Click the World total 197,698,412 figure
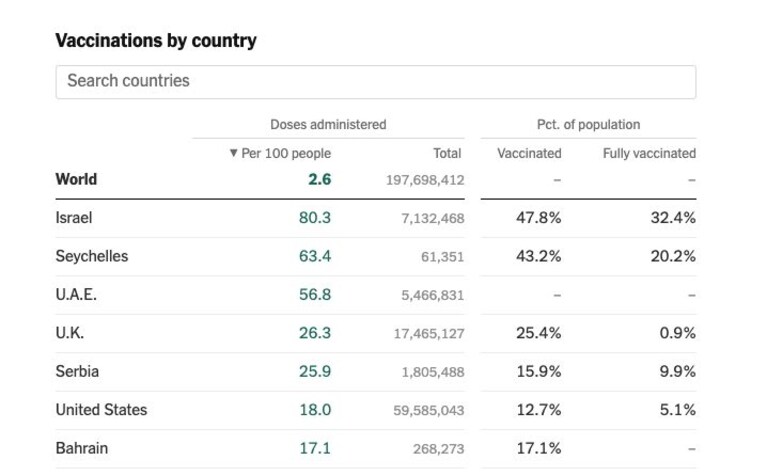This screenshot has height=476, width=767. 425,180
